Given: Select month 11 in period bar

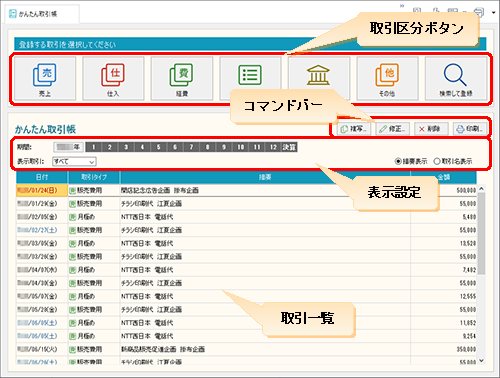Looking at the screenshot, I should point(257,147).
